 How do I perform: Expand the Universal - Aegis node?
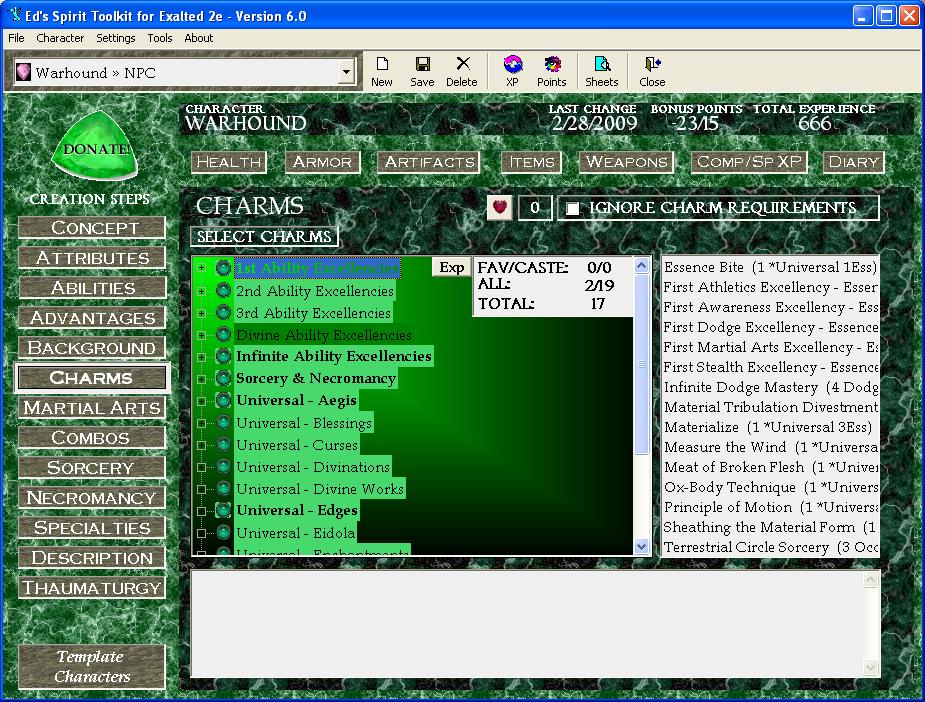[202, 401]
